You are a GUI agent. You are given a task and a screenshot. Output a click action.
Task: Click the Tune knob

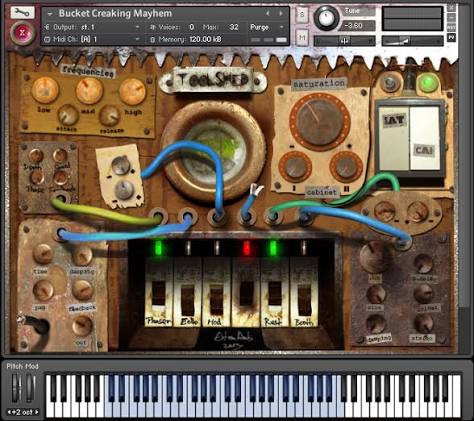(326, 18)
